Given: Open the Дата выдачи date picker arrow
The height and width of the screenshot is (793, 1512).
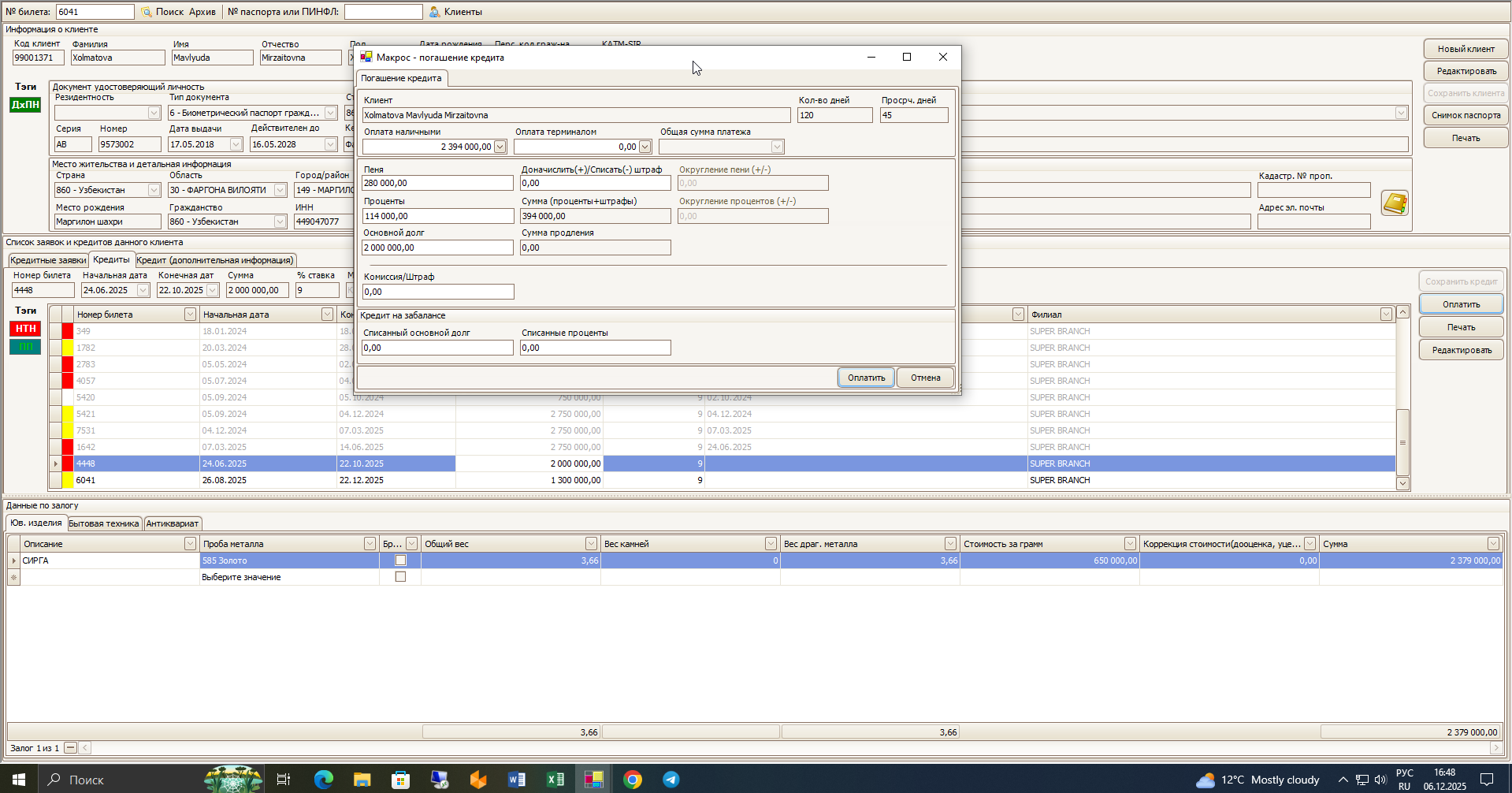Looking at the screenshot, I should pos(236,144).
